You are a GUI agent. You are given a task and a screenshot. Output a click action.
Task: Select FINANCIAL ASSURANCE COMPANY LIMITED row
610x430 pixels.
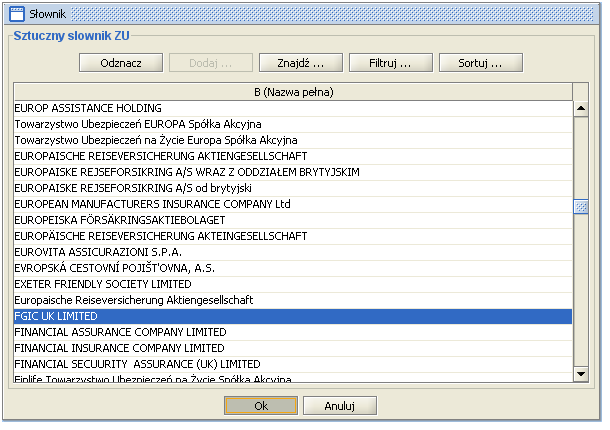click(x=293, y=332)
